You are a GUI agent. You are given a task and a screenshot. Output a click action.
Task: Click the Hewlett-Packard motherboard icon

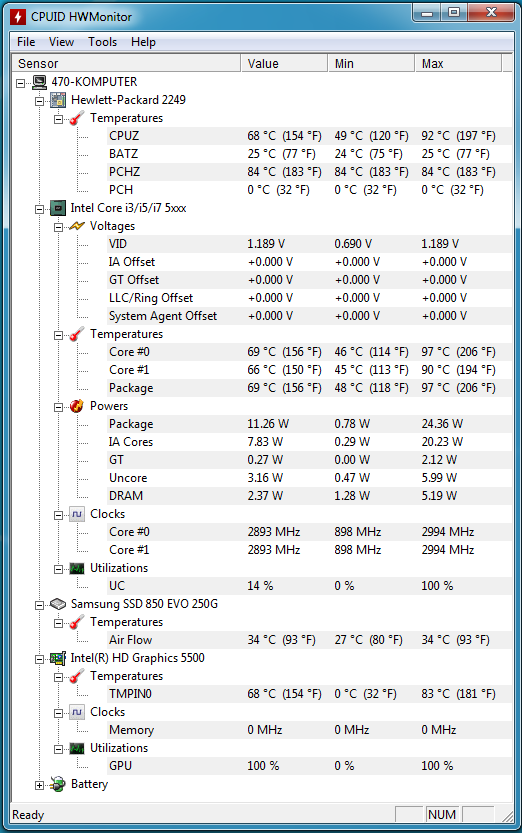tap(58, 100)
